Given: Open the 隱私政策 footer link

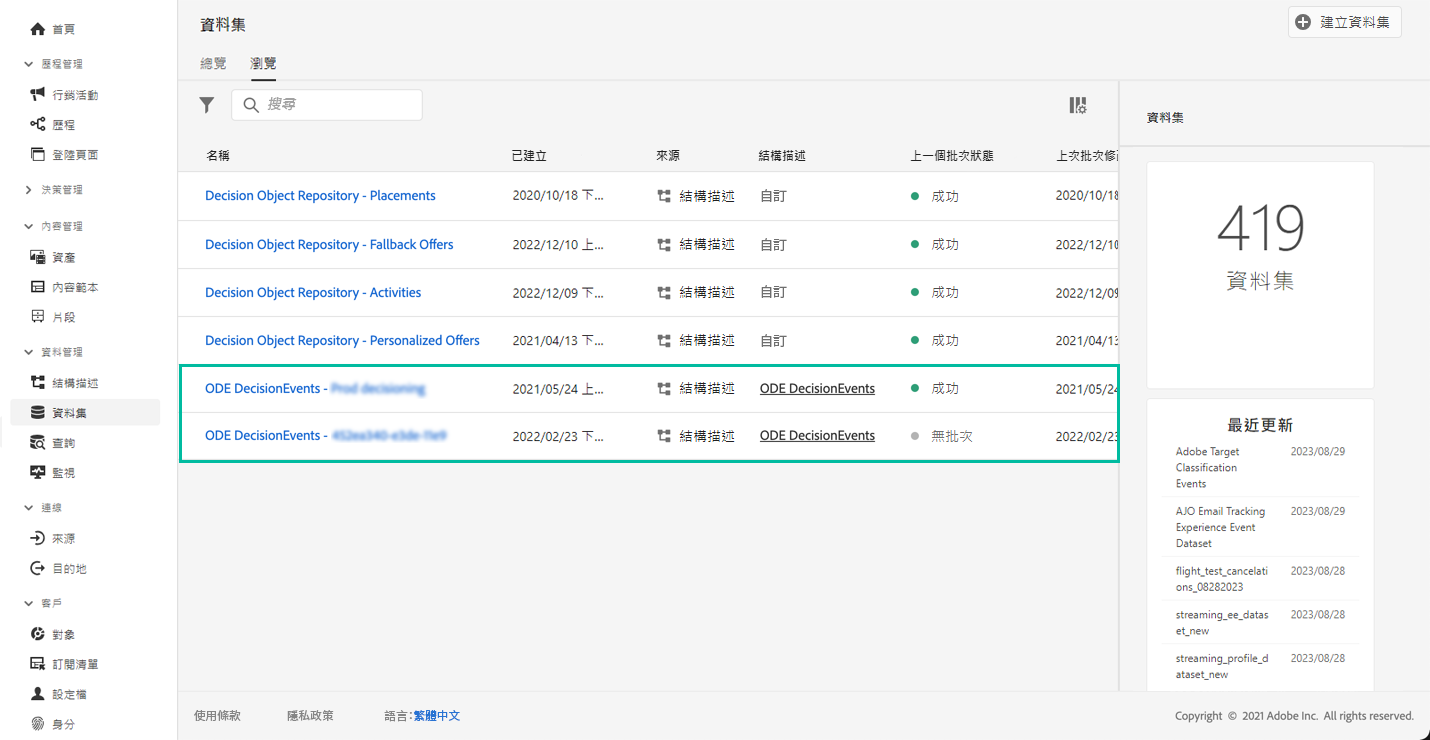Looking at the screenshot, I should tap(310, 716).
